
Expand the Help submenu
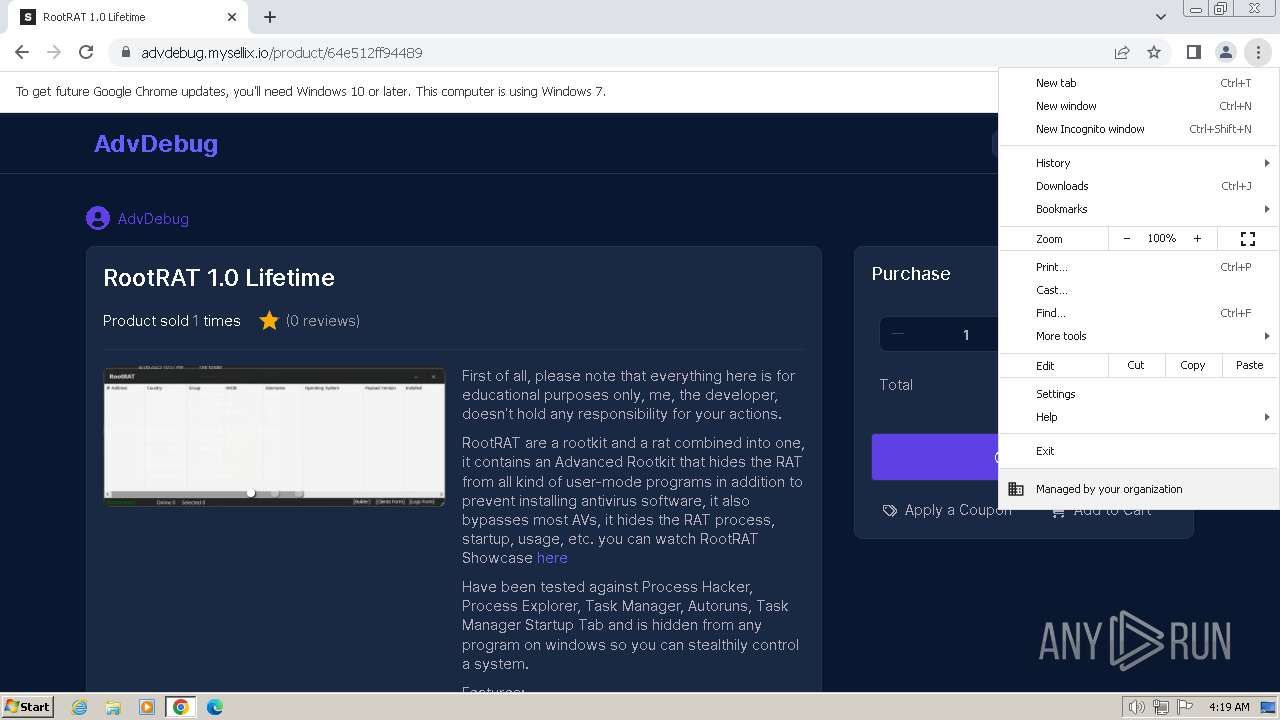[1138, 417]
